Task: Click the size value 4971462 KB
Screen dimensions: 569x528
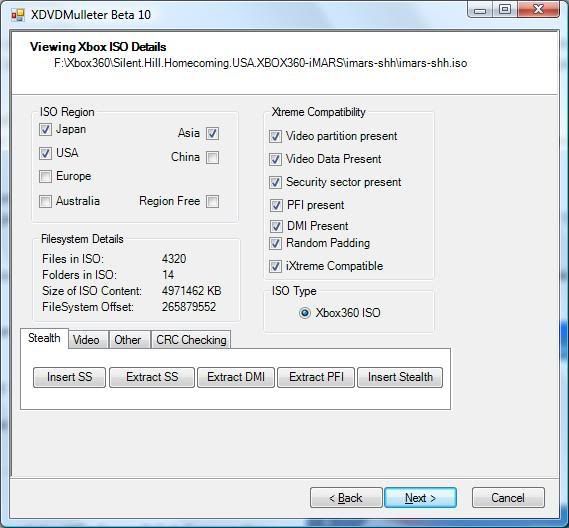Action: tap(192, 291)
